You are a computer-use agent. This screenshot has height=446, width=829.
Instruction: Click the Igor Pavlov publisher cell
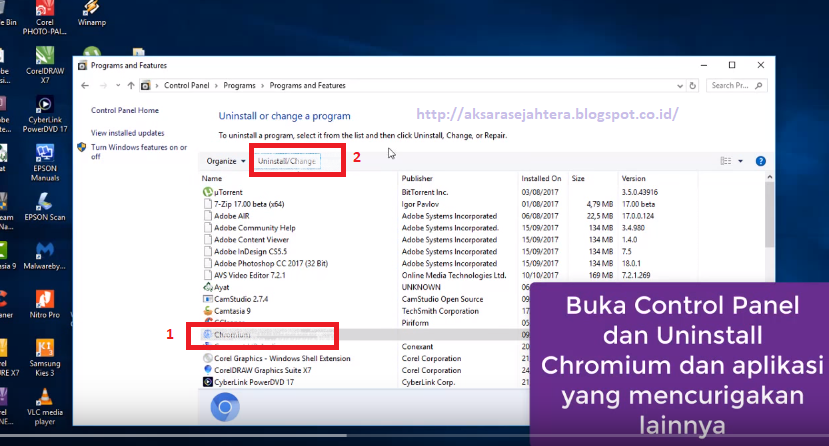tap(420, 204)
